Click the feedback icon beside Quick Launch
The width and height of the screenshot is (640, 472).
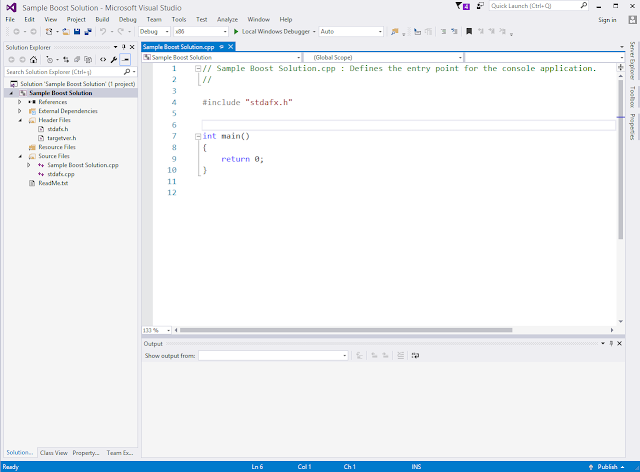(480, 6)
